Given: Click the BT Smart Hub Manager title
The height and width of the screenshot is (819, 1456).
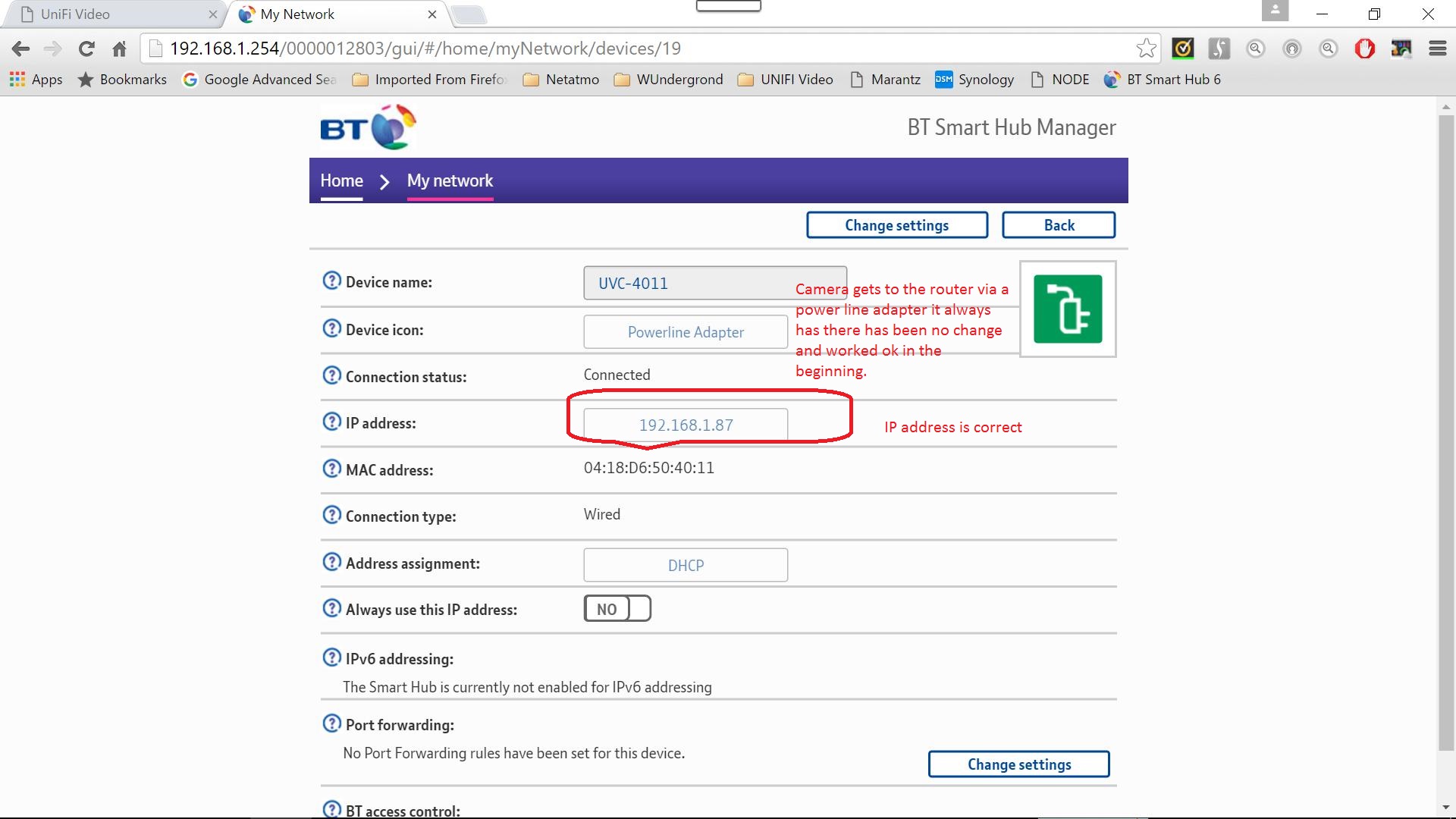Looking at the screenshot, I should coord(1012,127).
